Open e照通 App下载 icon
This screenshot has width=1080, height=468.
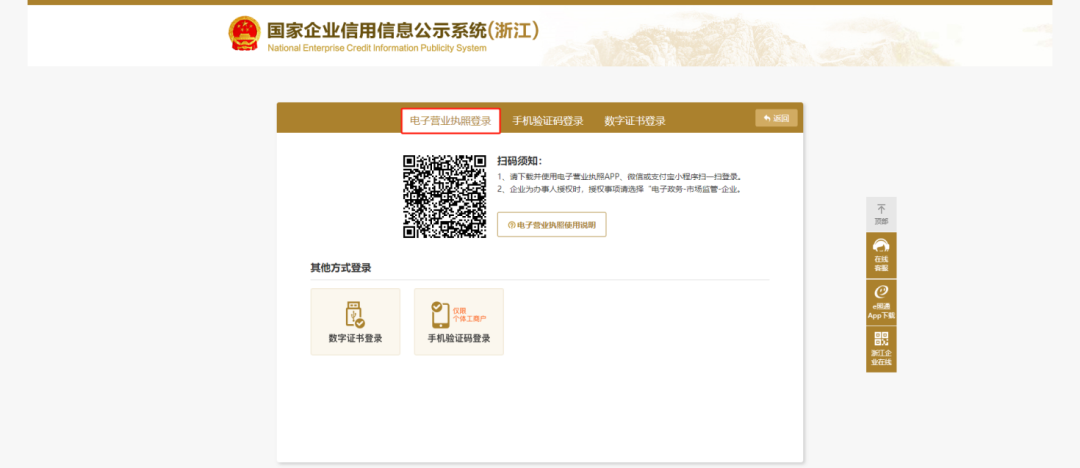click(x=881, y=302)
